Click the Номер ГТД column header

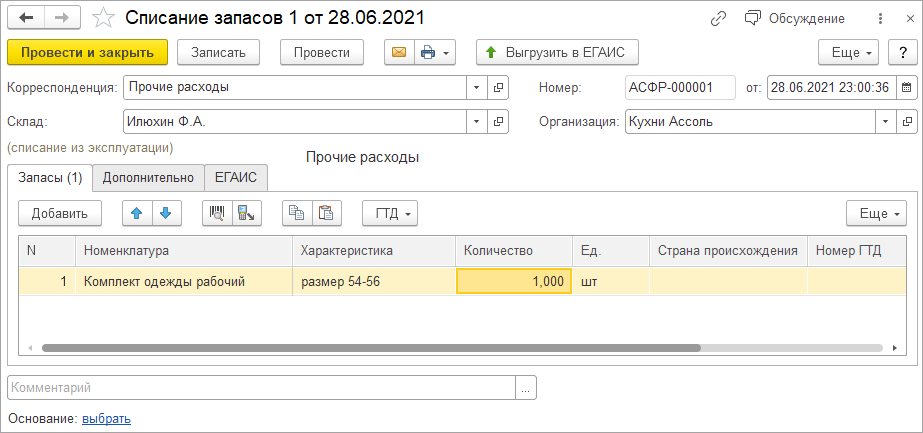pos(856,251)
